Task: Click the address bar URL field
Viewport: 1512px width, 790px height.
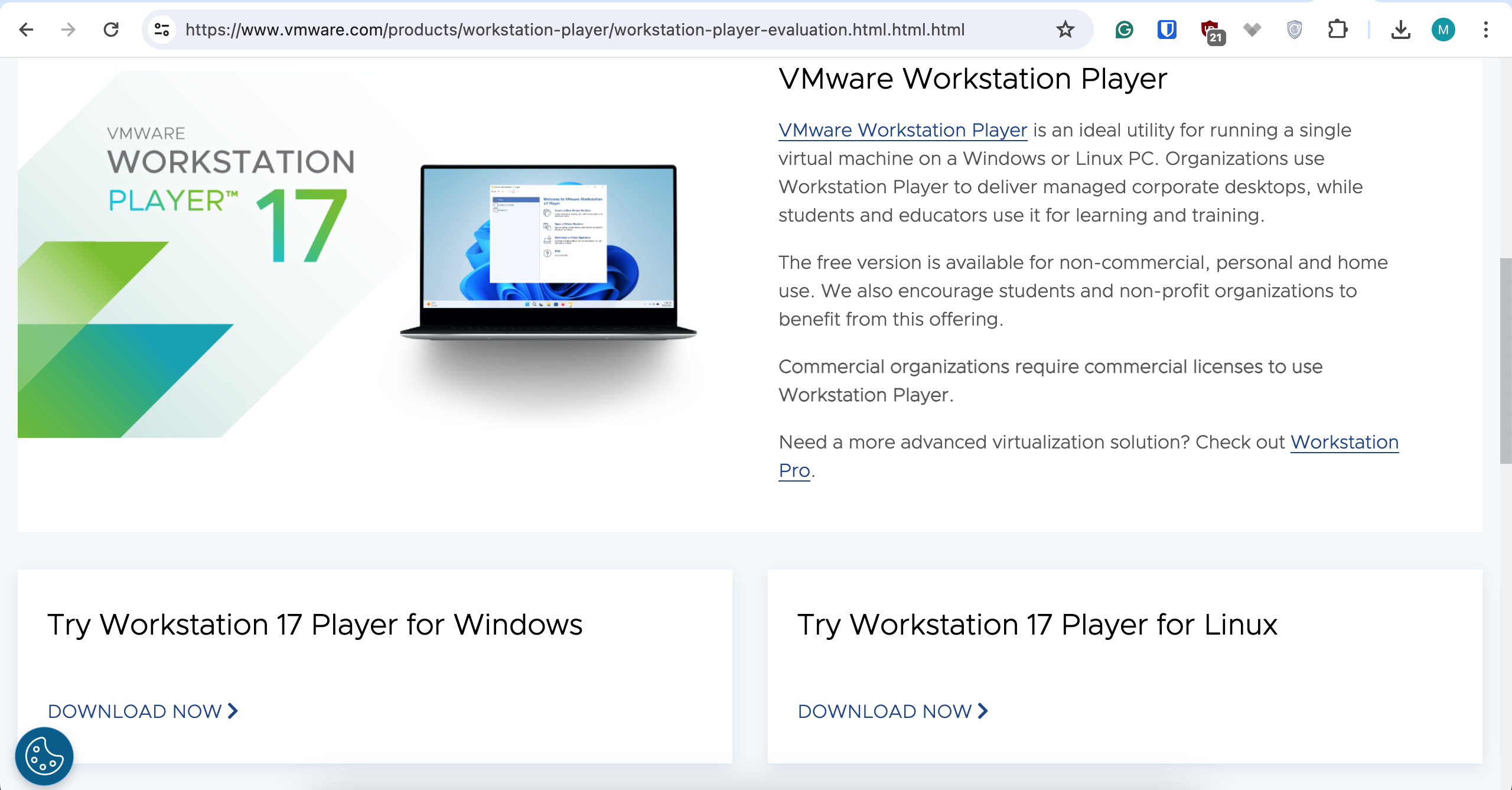Action: tap(574, 30)
